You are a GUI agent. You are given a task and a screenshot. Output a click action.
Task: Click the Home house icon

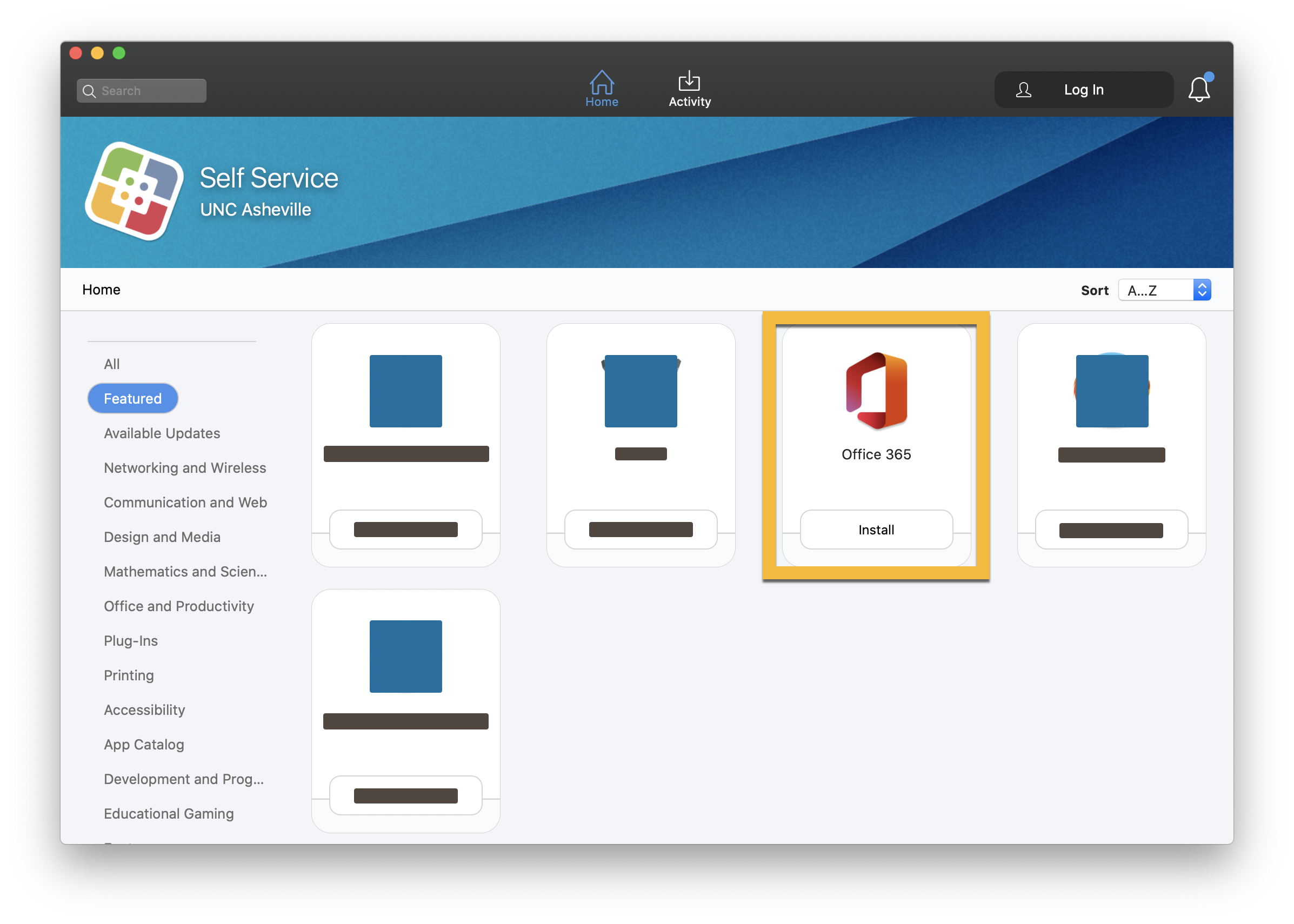click(602, 83)
